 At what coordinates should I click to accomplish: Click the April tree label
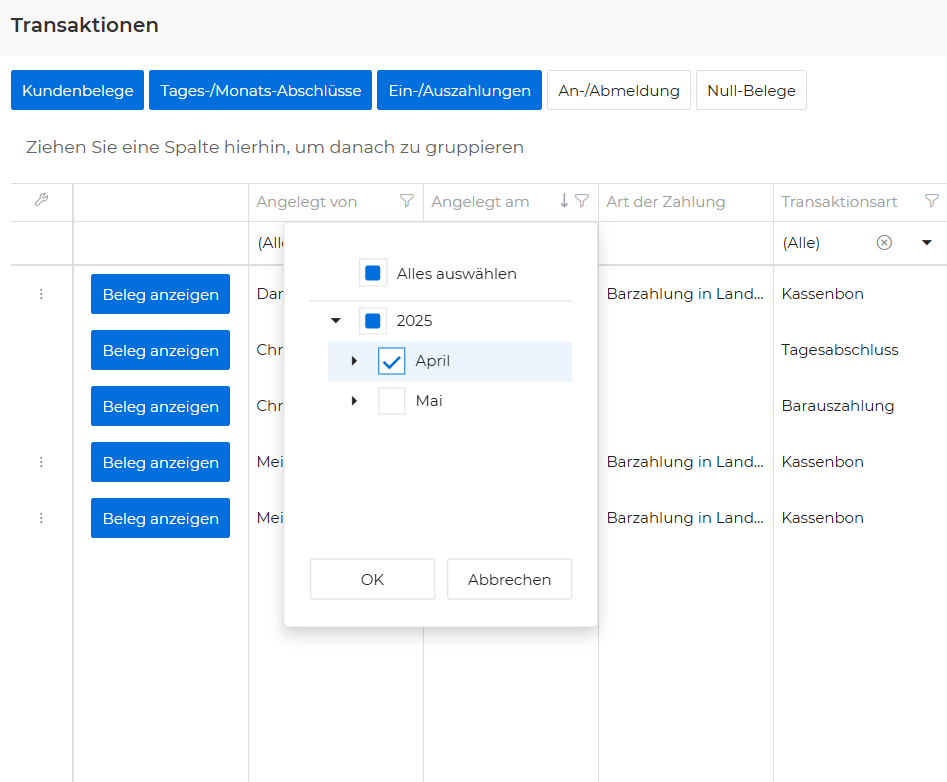(432, 361)
